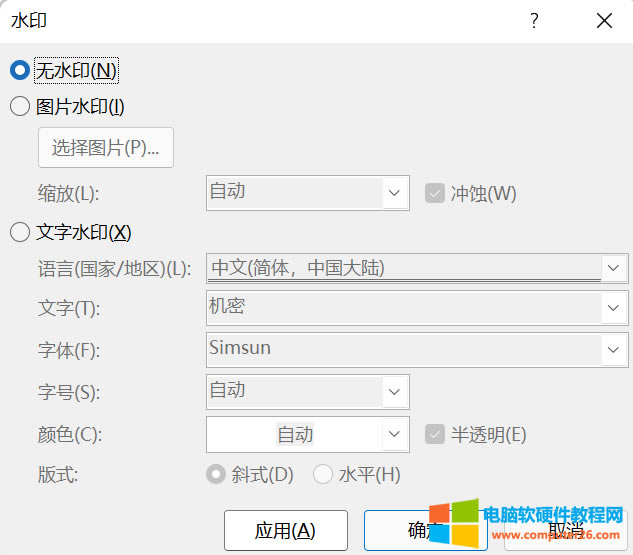Enable the 文字水印(X) radio option
This screenshot has height=555, width=633.
(19, 233)
